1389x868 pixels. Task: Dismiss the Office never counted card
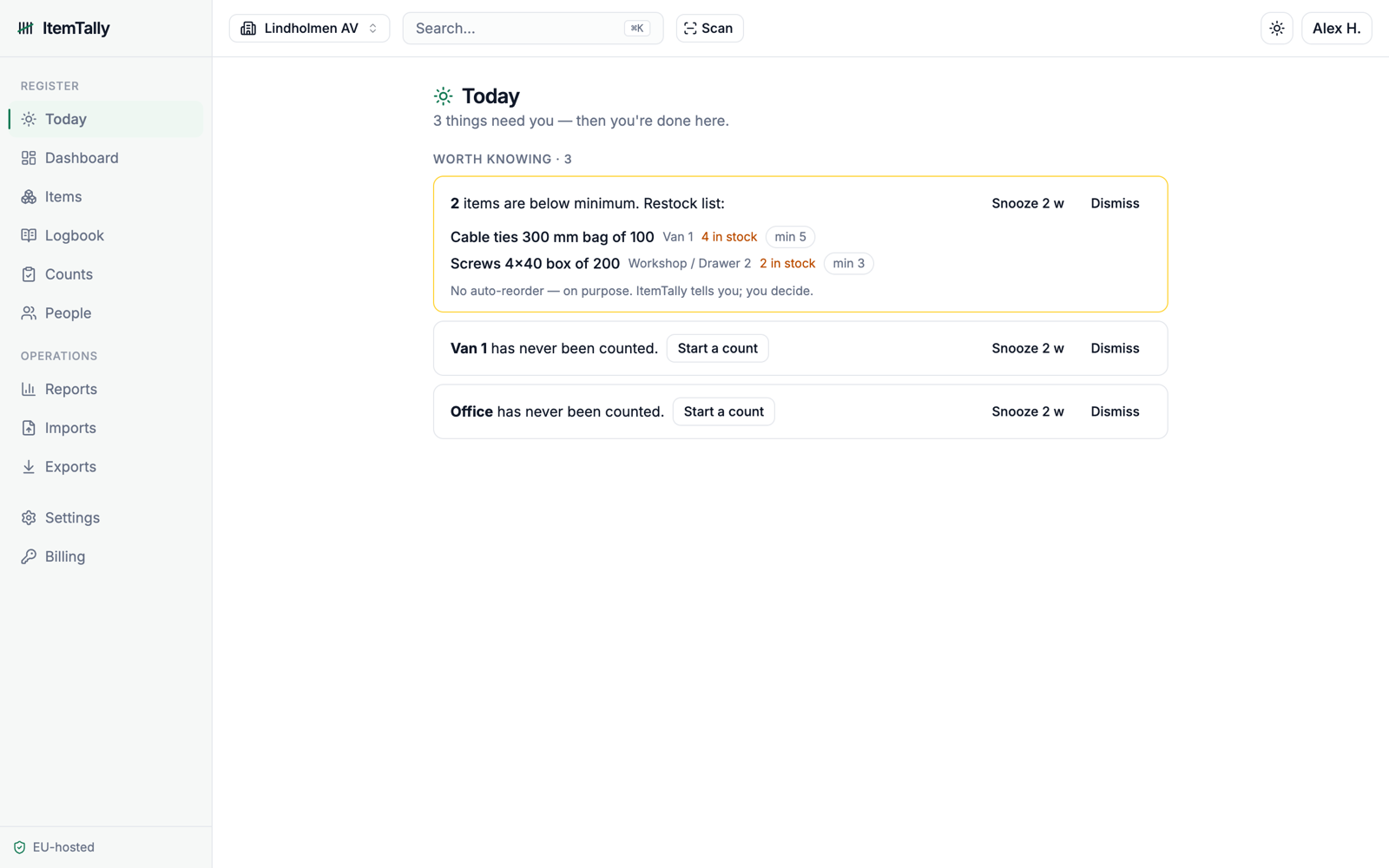click(1115, 411)
